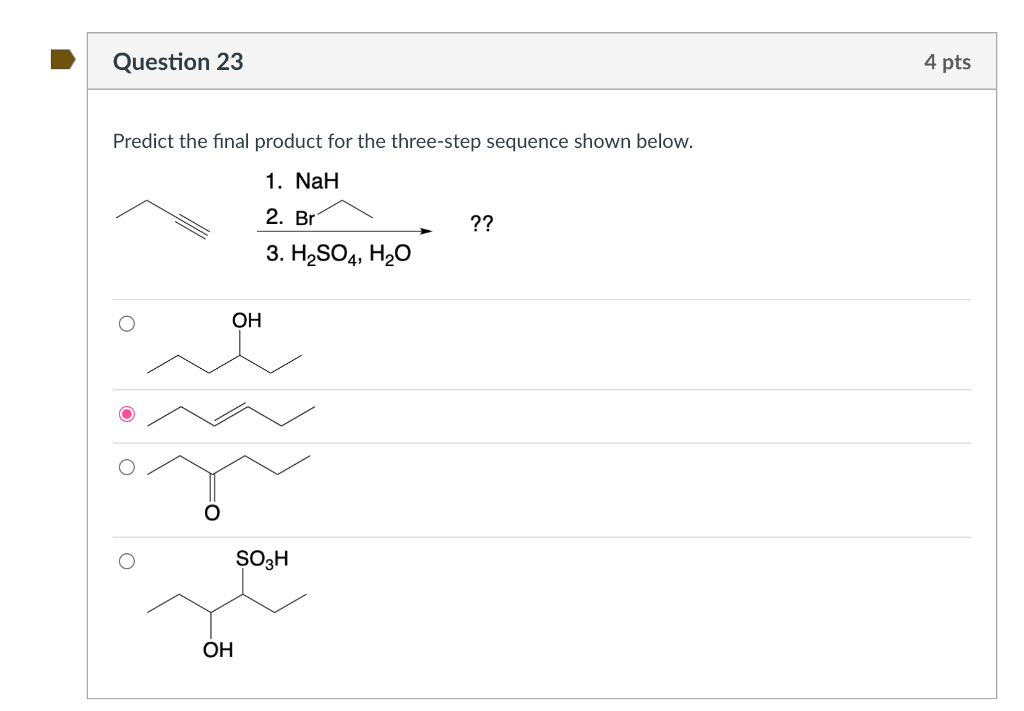Click the dark bookmark flag icon beside Question 23
Image resolution: width=1024 pixels, height=711 pixels.
coord(60,60)
